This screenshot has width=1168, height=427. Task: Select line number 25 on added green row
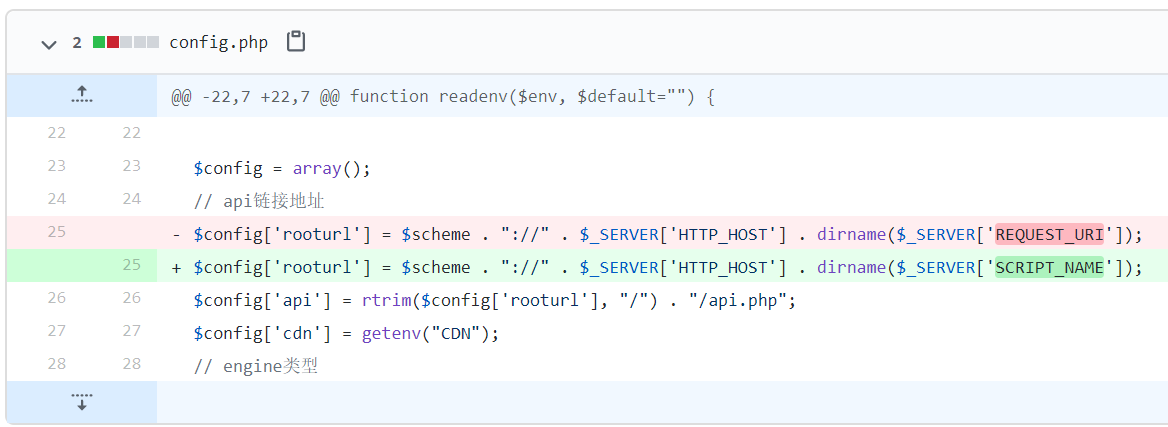(132, 265)
